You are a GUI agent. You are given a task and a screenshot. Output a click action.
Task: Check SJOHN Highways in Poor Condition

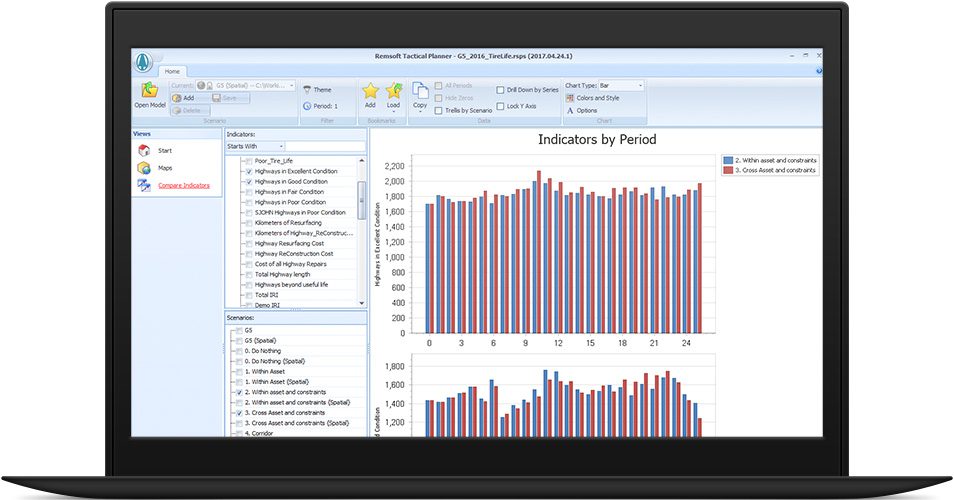click(249, 213)
